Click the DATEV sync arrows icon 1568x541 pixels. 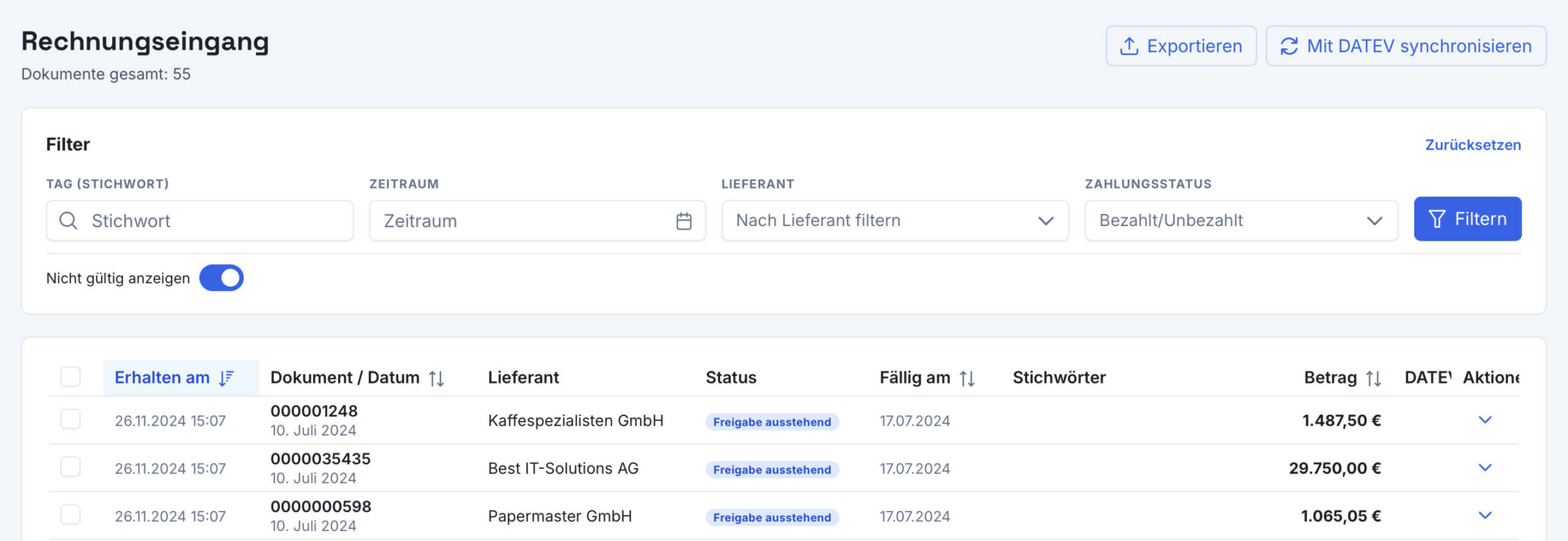pyautogui.click(x=1289, y=46)
